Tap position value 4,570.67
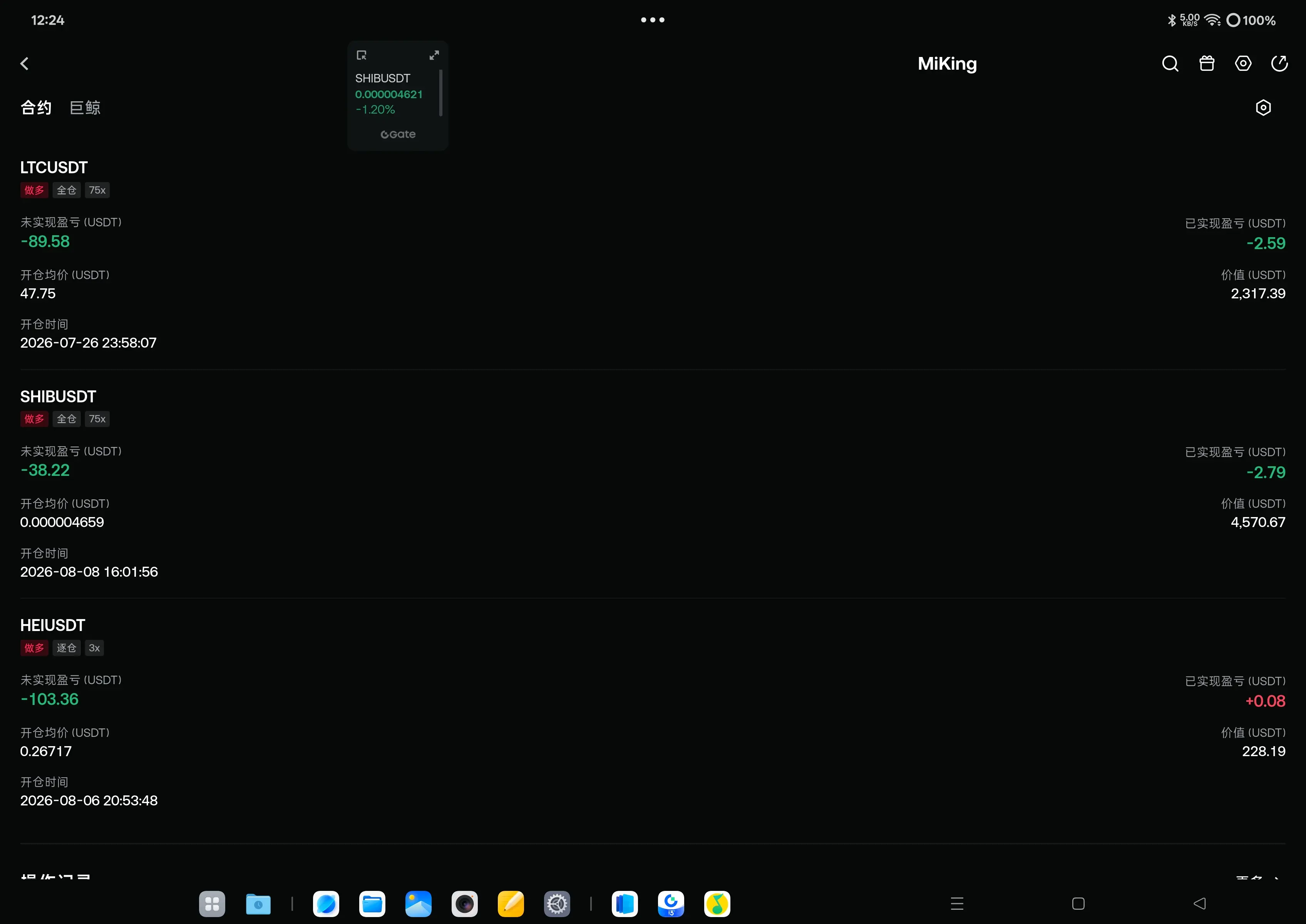 click(x=1257, y=522)
